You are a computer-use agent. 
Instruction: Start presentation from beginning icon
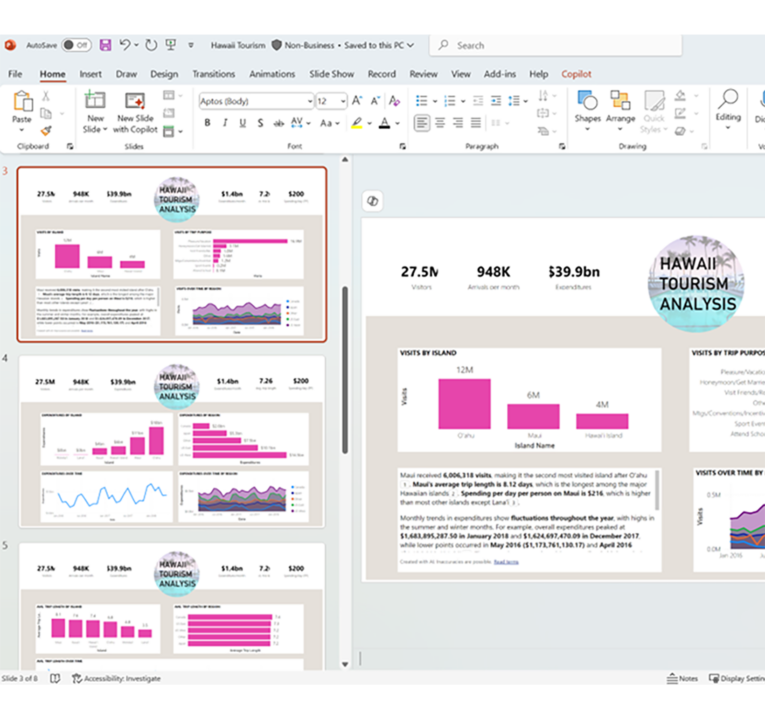coord(171,45)
